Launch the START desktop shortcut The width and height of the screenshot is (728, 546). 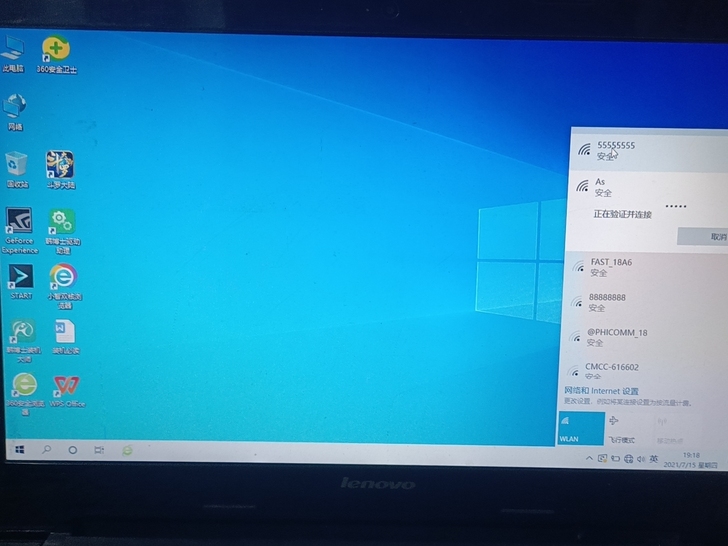(21, 282)
